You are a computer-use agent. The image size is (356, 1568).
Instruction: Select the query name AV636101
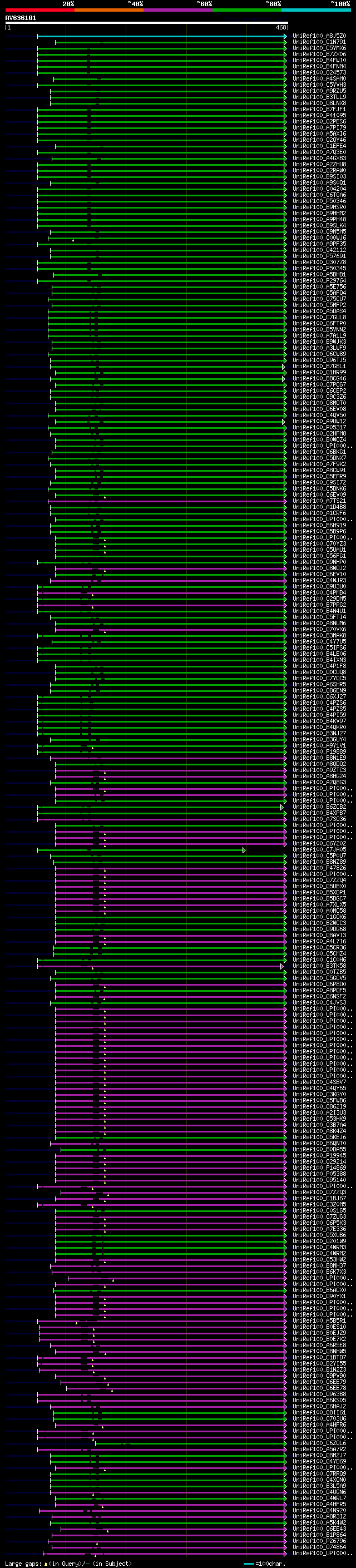click(21, 18)
